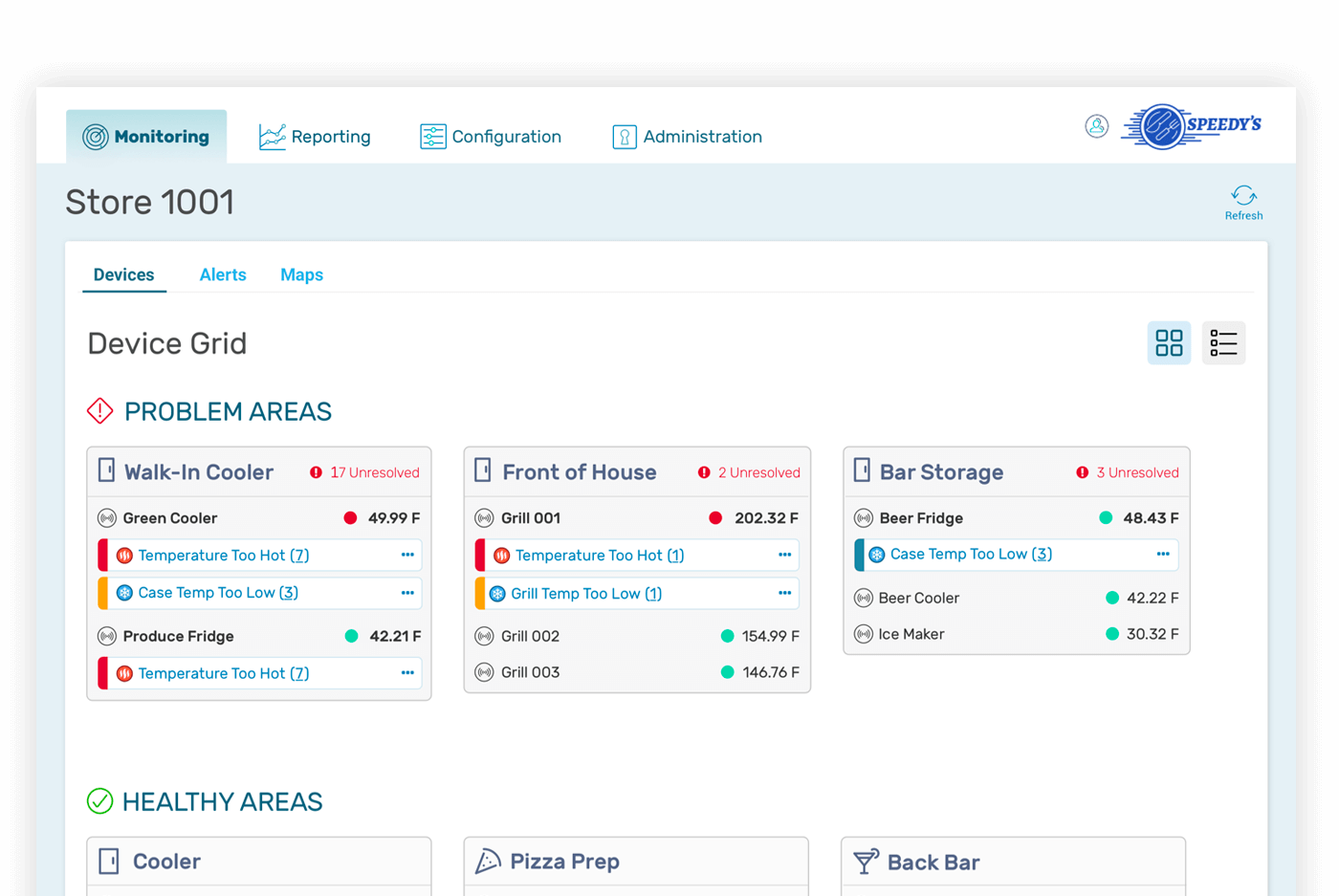
Task: Open Green Cooler Temperature Too Hot alert
Action: [224, 556]
